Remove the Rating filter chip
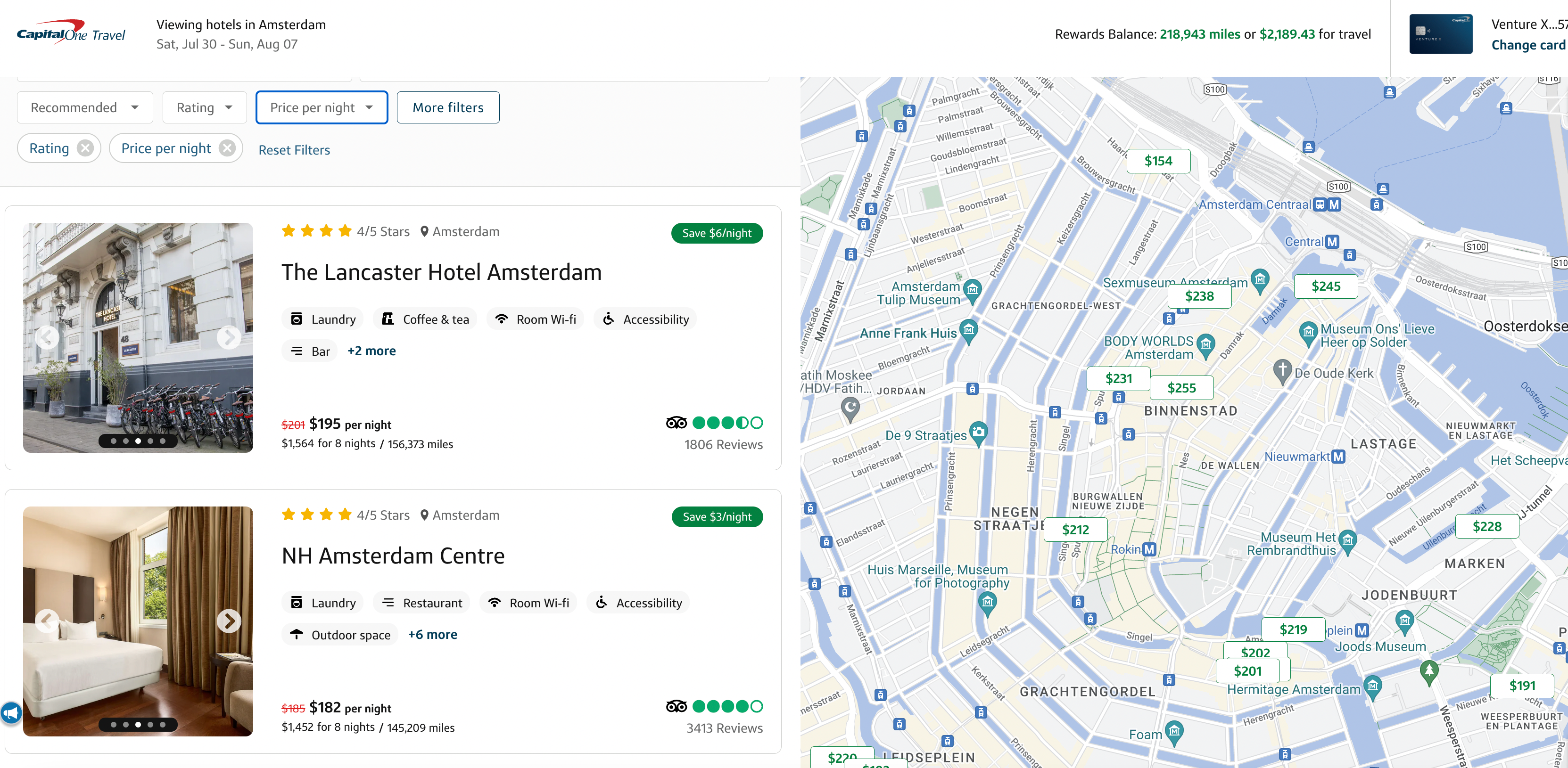Image resolution: width=1568 pixels, height=768 pixels. point(85,147)
